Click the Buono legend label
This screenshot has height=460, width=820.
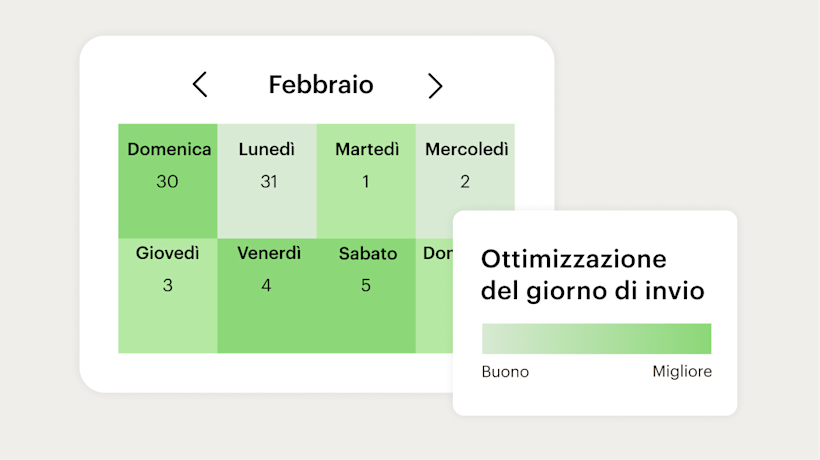[505, 372]
